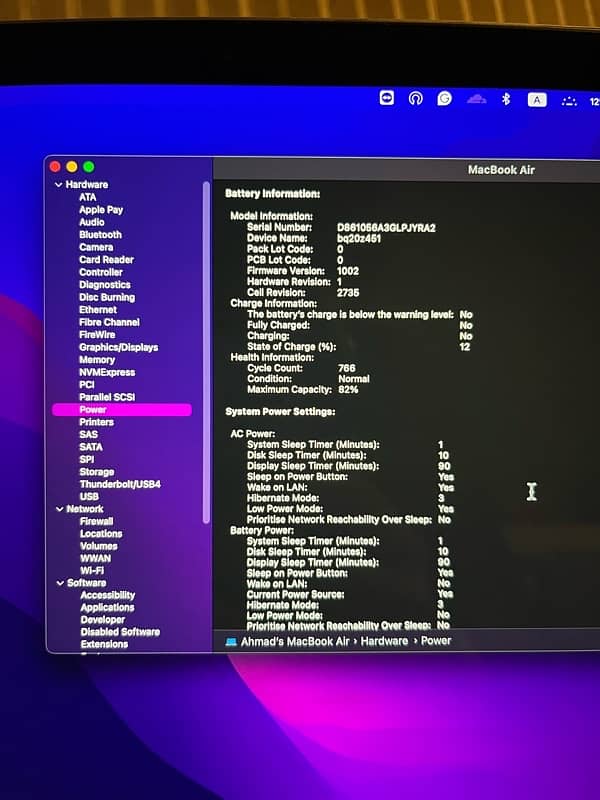Zoom window with green button
This screenshot has width=600, height=800.
coord(89,167)
